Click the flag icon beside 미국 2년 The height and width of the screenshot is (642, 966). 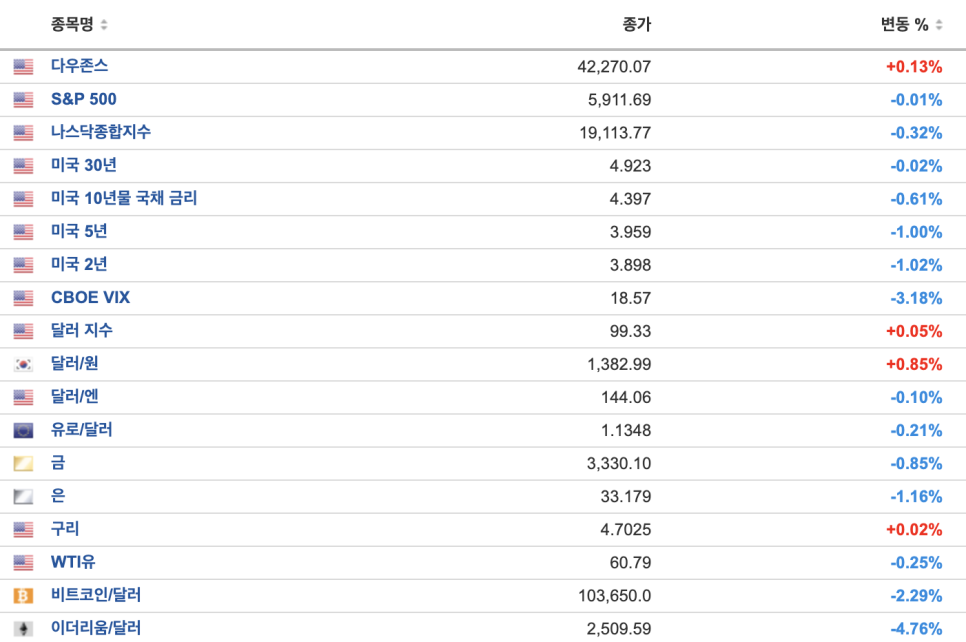pos(23,265)
